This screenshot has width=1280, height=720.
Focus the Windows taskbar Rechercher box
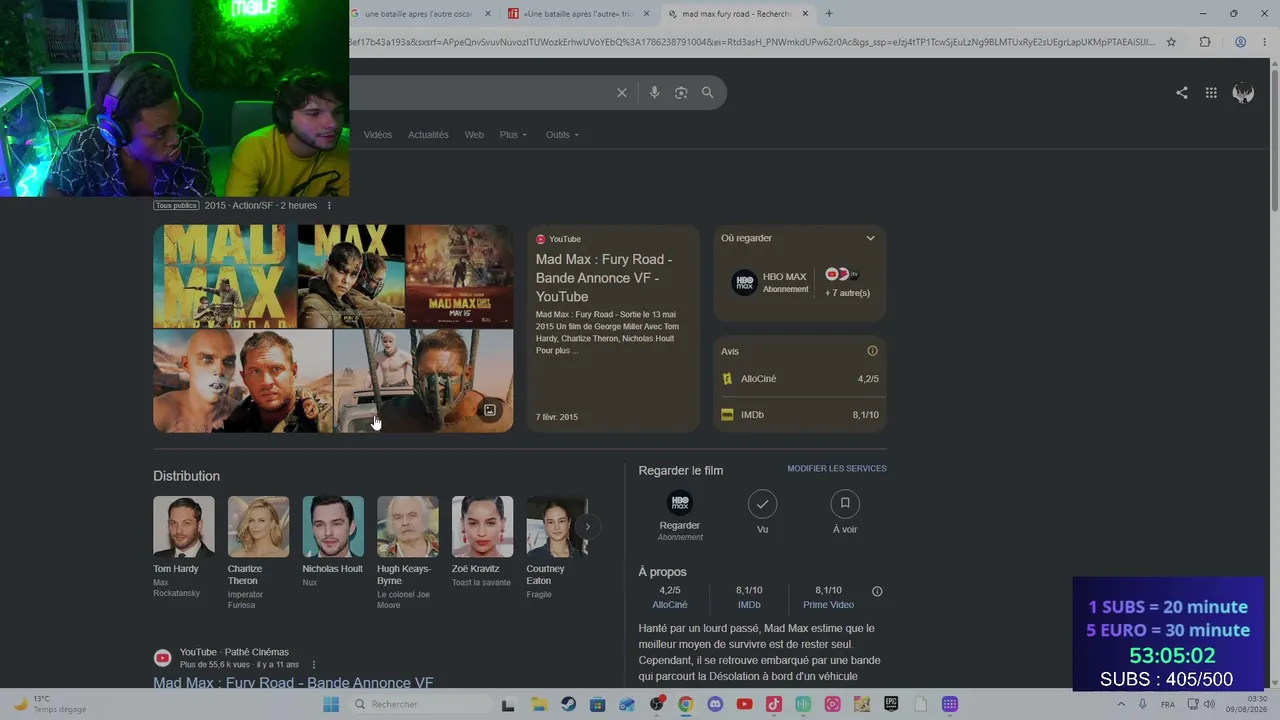click(x=420, y=704)
